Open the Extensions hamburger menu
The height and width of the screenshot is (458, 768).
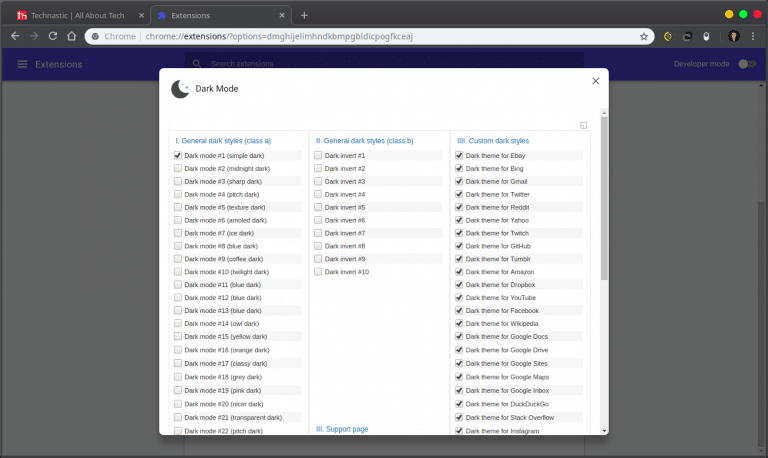(x=22, y=64)
